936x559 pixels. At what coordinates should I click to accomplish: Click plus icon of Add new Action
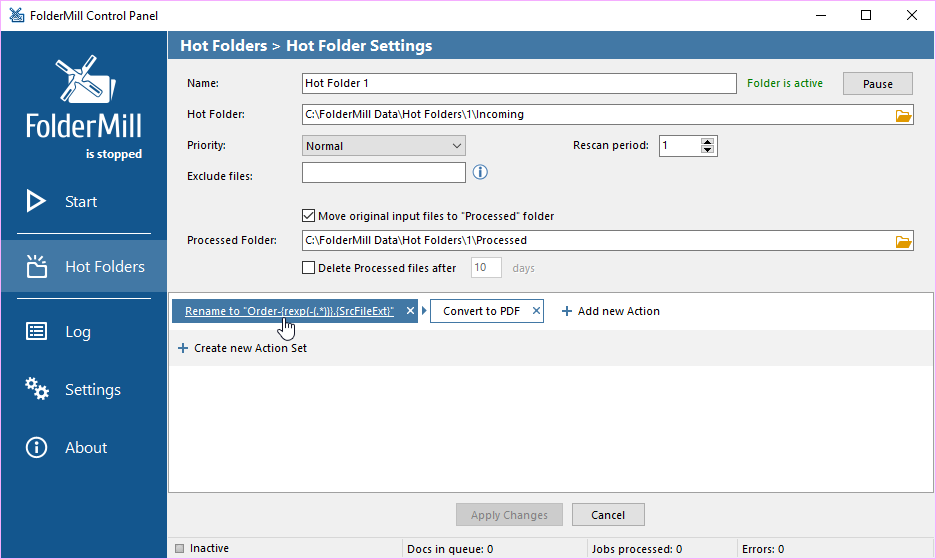click(x=567, y=311)
